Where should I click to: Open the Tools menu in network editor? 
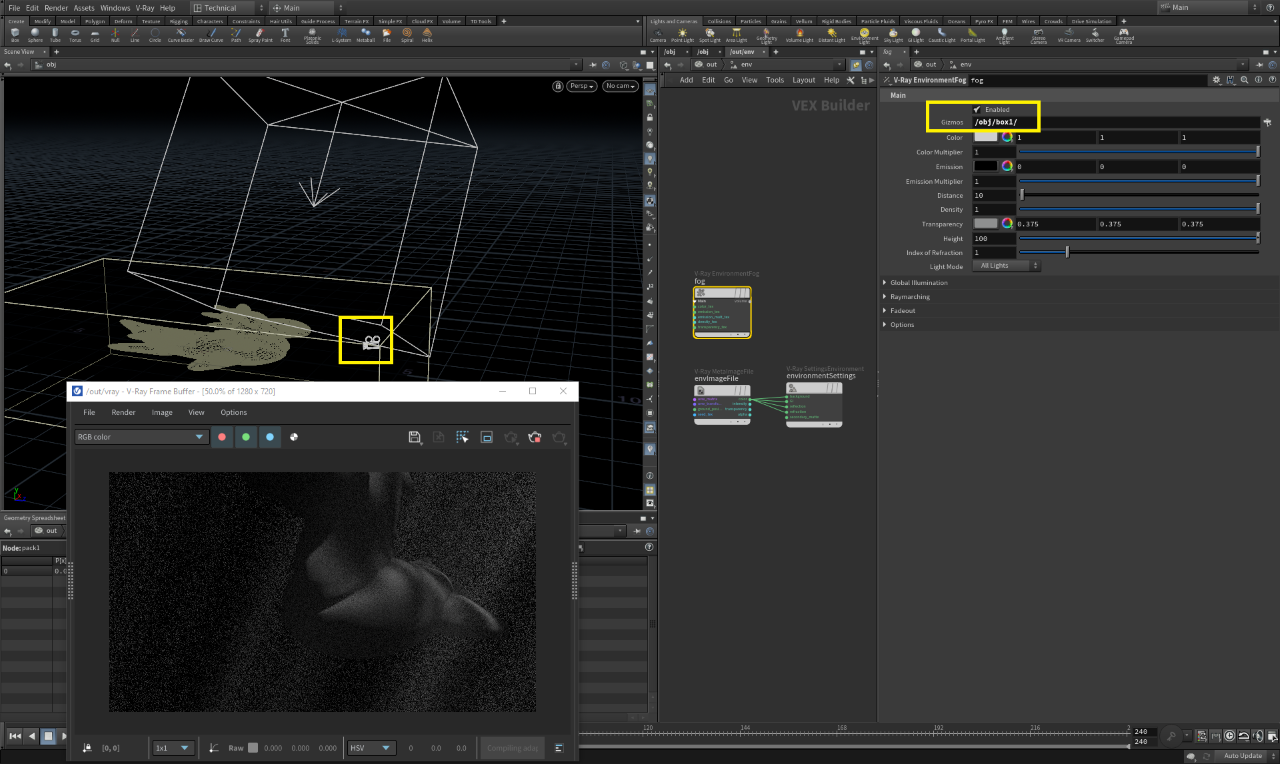(x=775, y=80)
